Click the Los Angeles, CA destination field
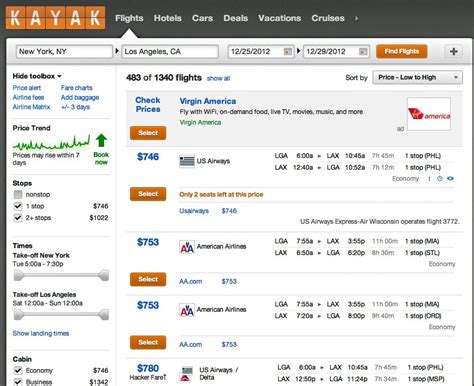 pyautogui.click(x=170, y=52)
